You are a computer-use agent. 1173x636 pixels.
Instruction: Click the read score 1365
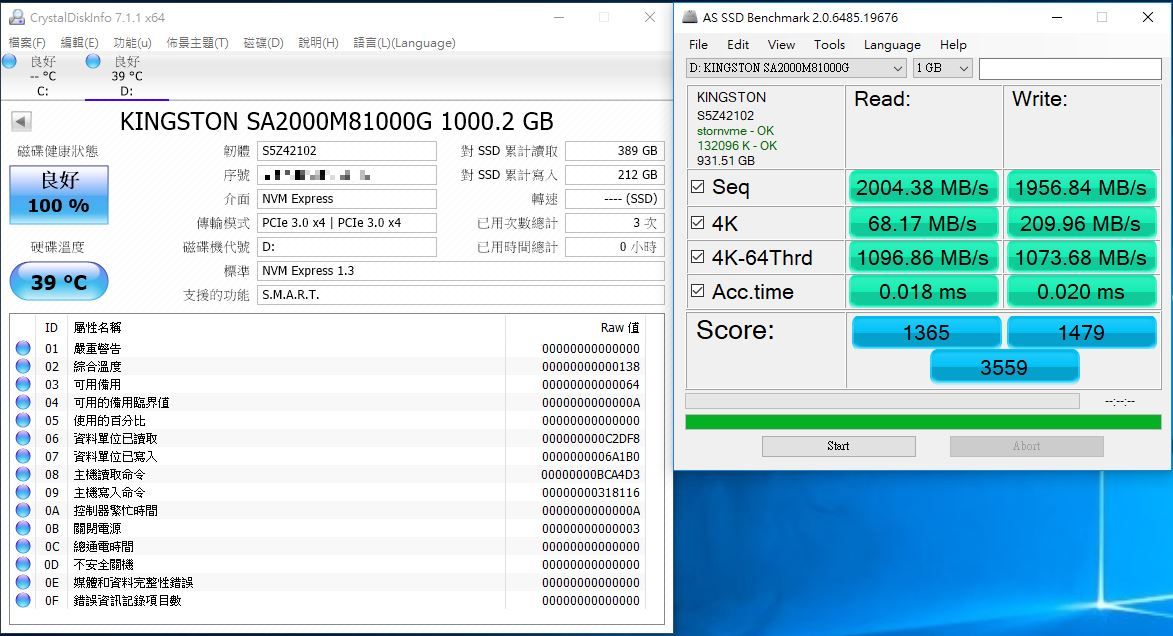pos(926,332)
